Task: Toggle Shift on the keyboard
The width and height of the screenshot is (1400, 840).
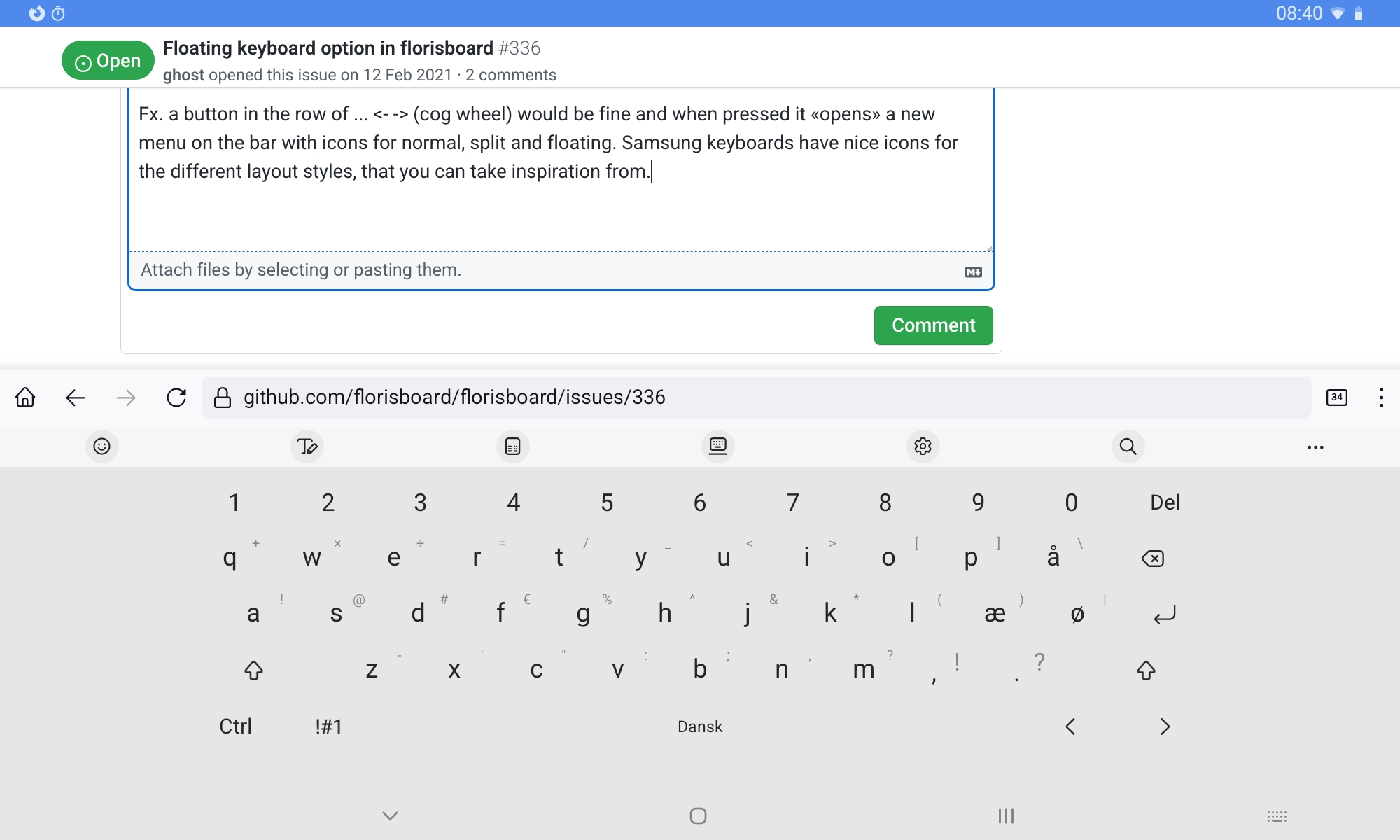Action: pyautogui.click(x=254, y=670)
